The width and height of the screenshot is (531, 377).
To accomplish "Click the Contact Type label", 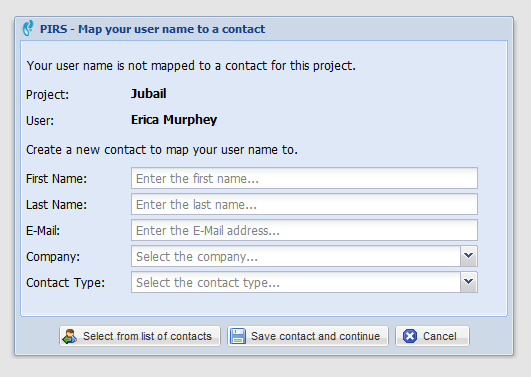I will [x=66, y=283].
